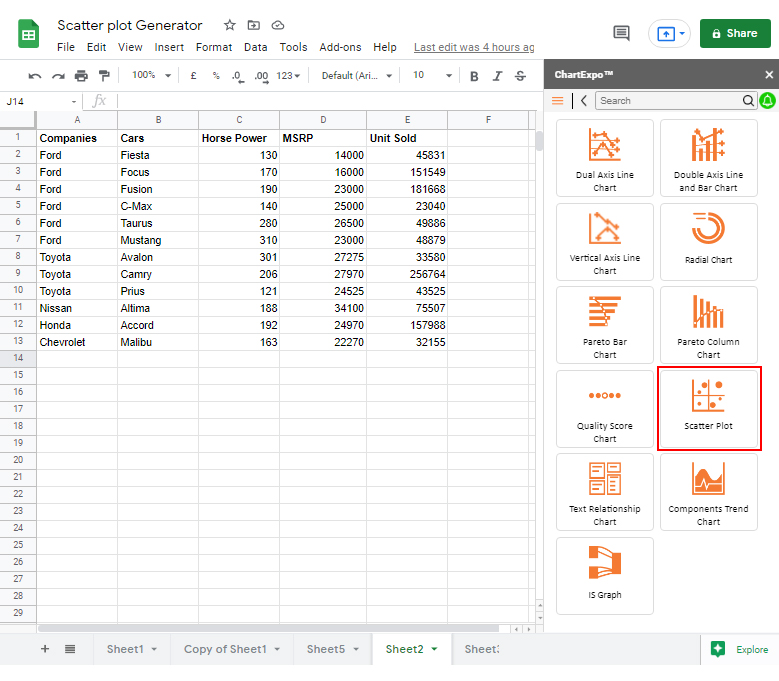Format as currency with pound icon
The width and height of the screenshot is (779, 681).
(193, 76)
